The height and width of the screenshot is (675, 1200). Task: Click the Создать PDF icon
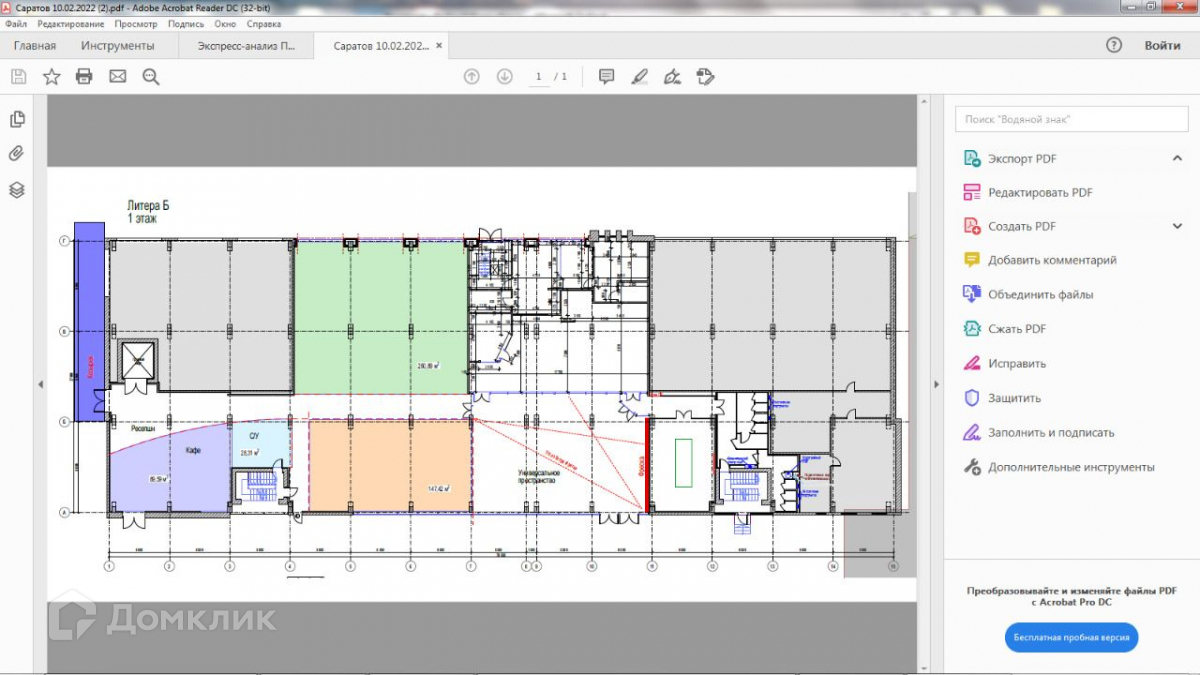coord(971,226)
